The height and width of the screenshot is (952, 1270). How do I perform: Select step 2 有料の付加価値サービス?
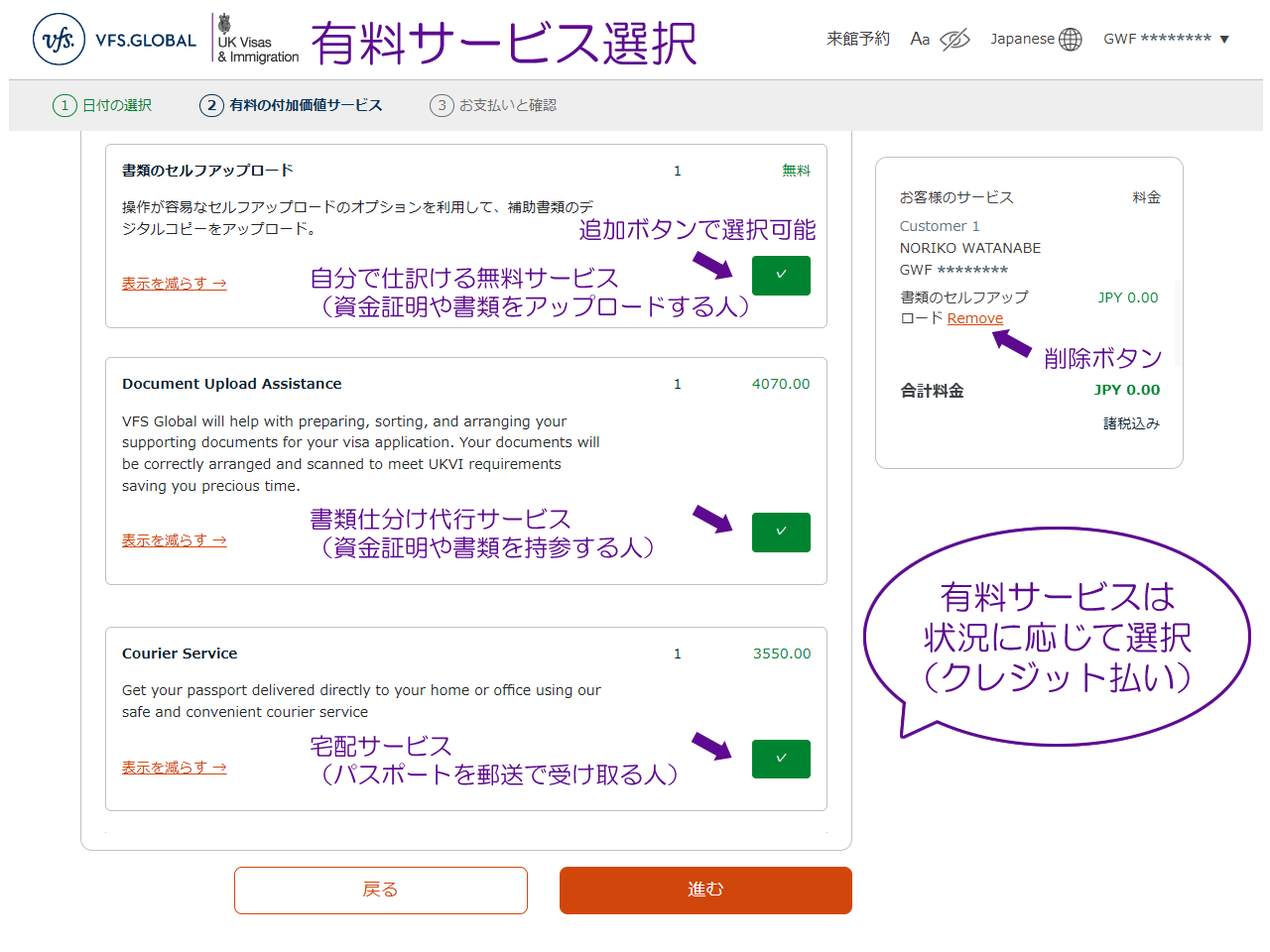(x=292, y=105)
